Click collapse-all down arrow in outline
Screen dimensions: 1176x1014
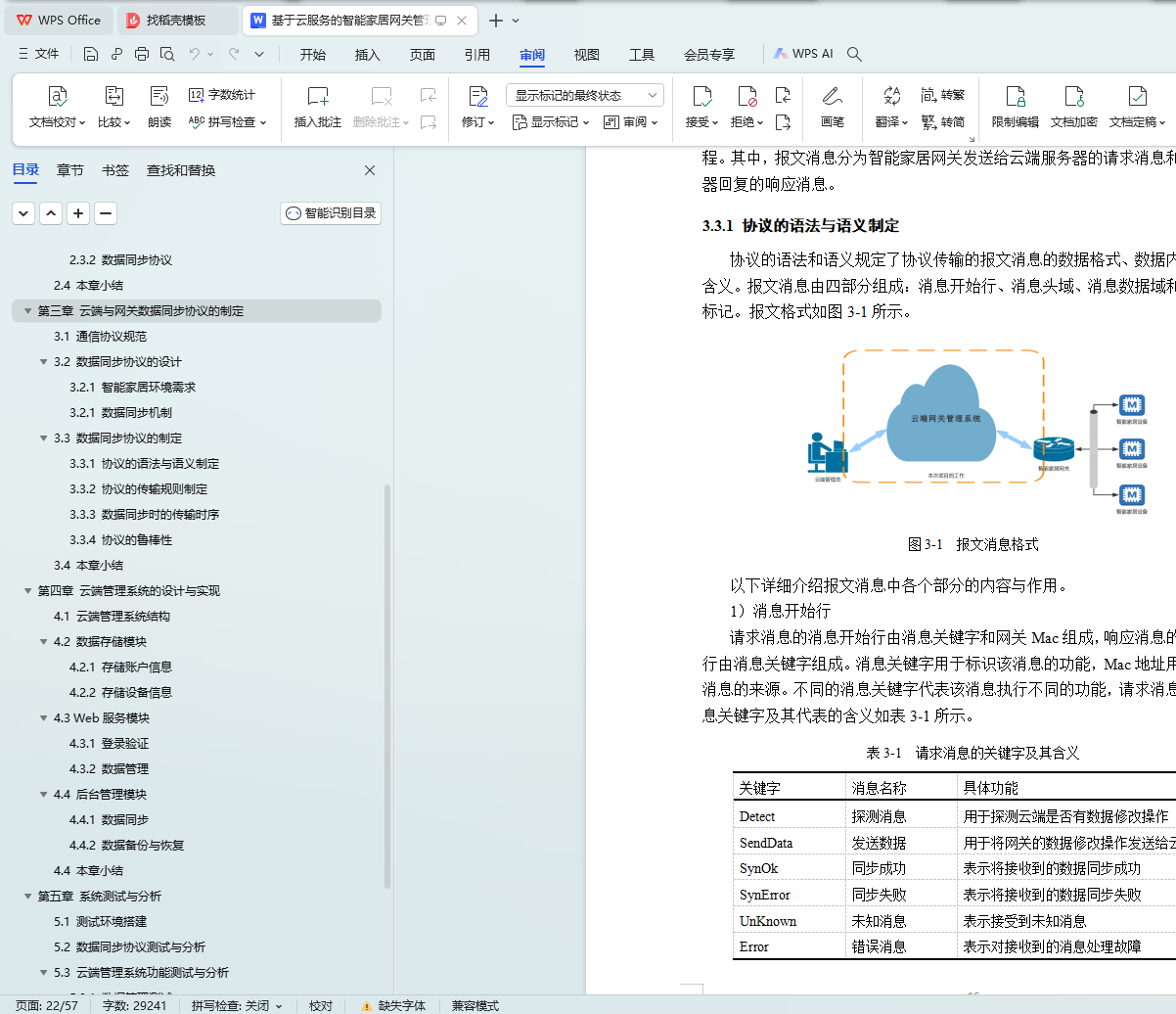click(x=23, y=213)
